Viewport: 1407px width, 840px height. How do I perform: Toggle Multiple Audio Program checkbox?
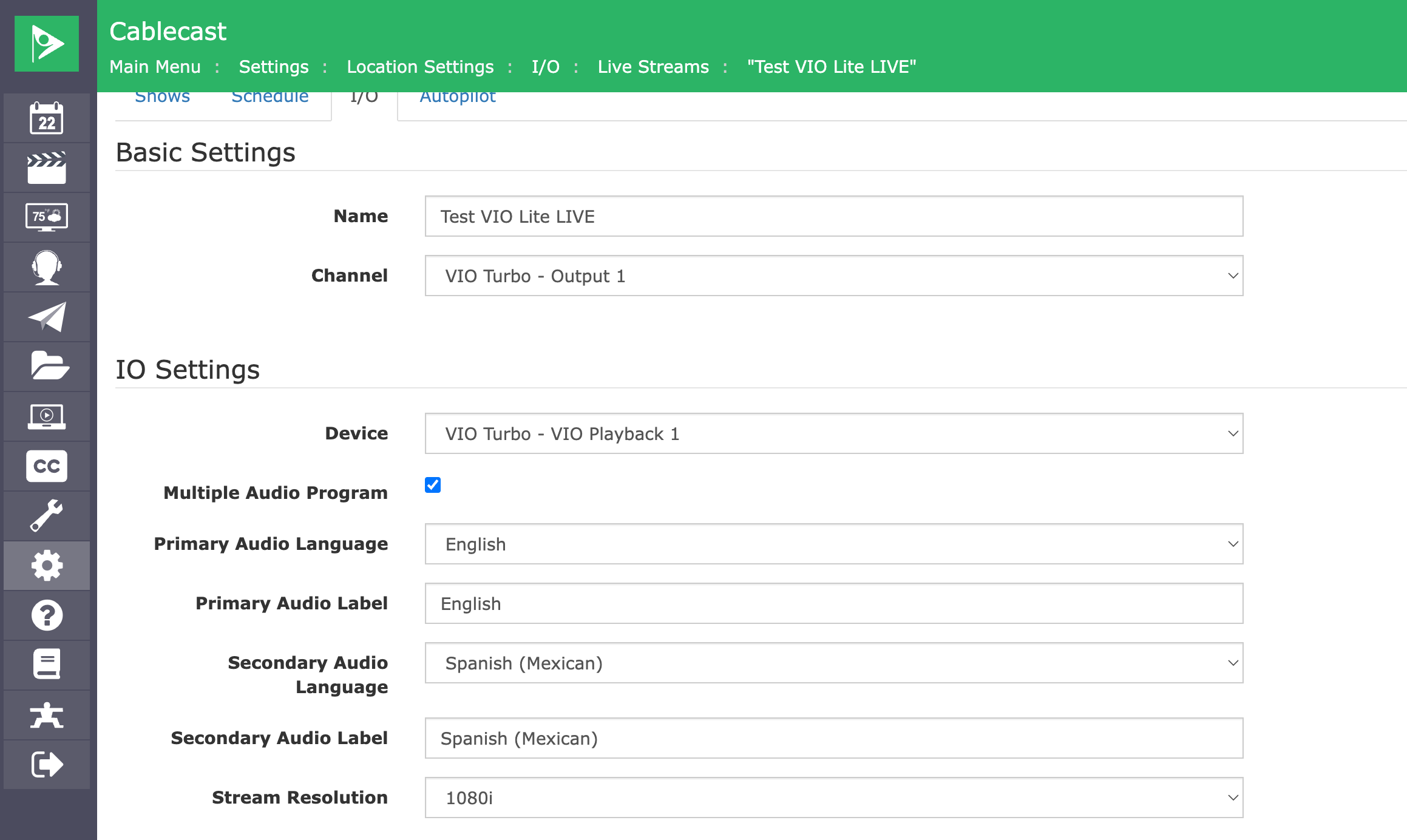[433, 485]
